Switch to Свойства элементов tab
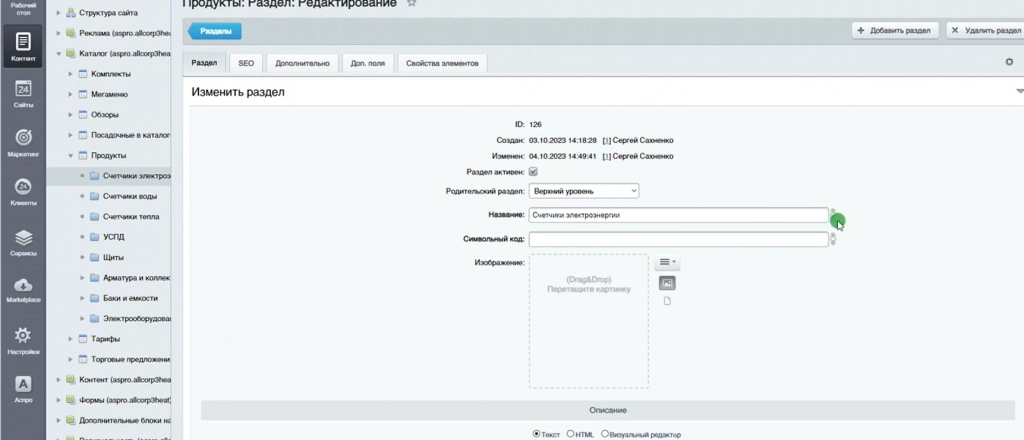Image resolution: width=1024 pixels, height=440 pixels. click(442, 63)
